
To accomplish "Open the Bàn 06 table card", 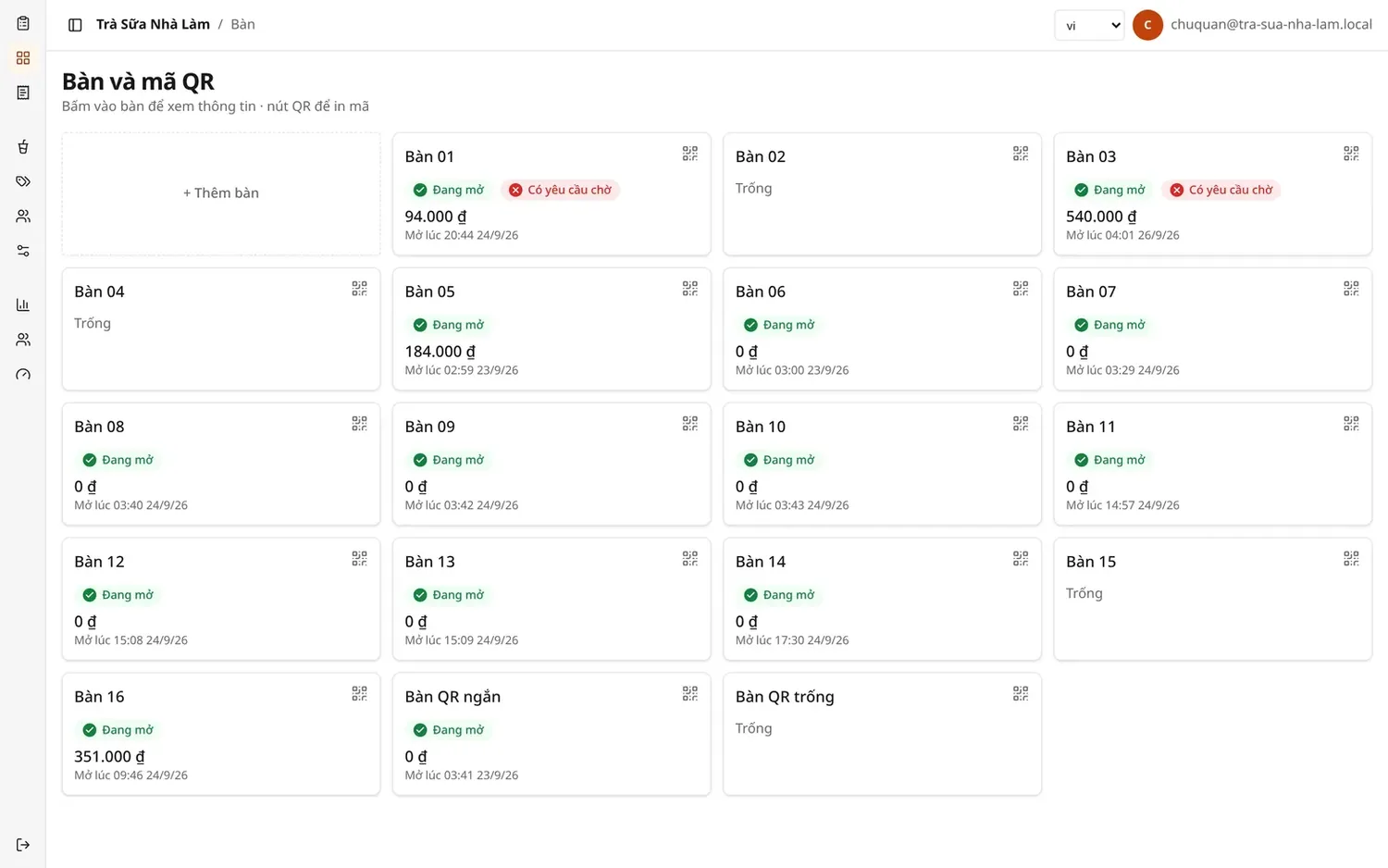I will (x=882, y=329).
